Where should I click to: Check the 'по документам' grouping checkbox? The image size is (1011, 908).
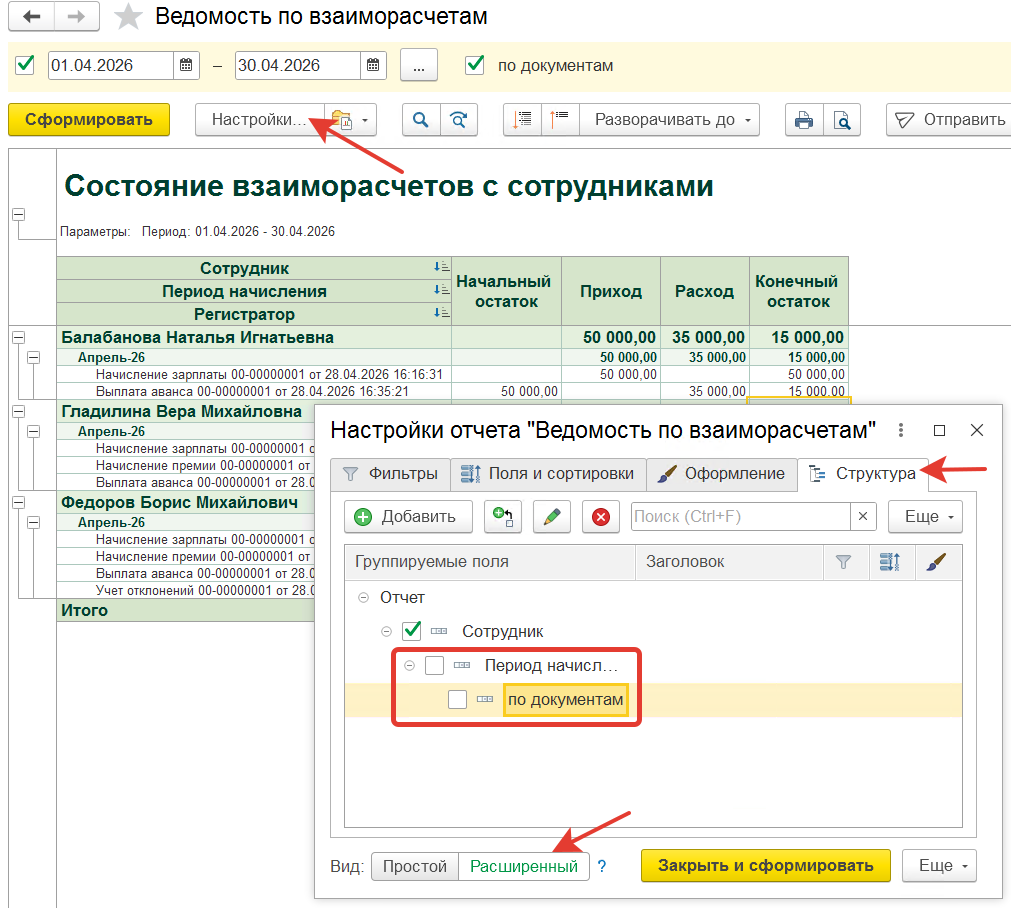coord(457,699)
